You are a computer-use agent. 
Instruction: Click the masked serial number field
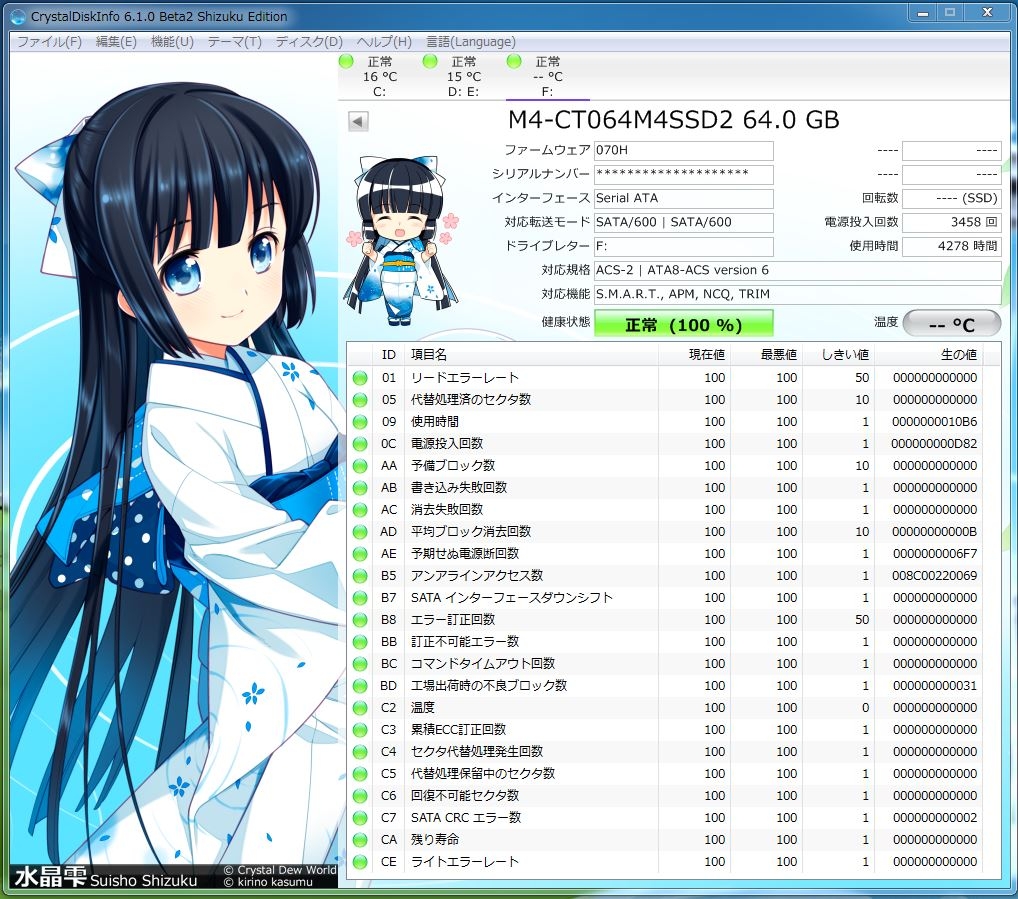click(x=684, y=175)
